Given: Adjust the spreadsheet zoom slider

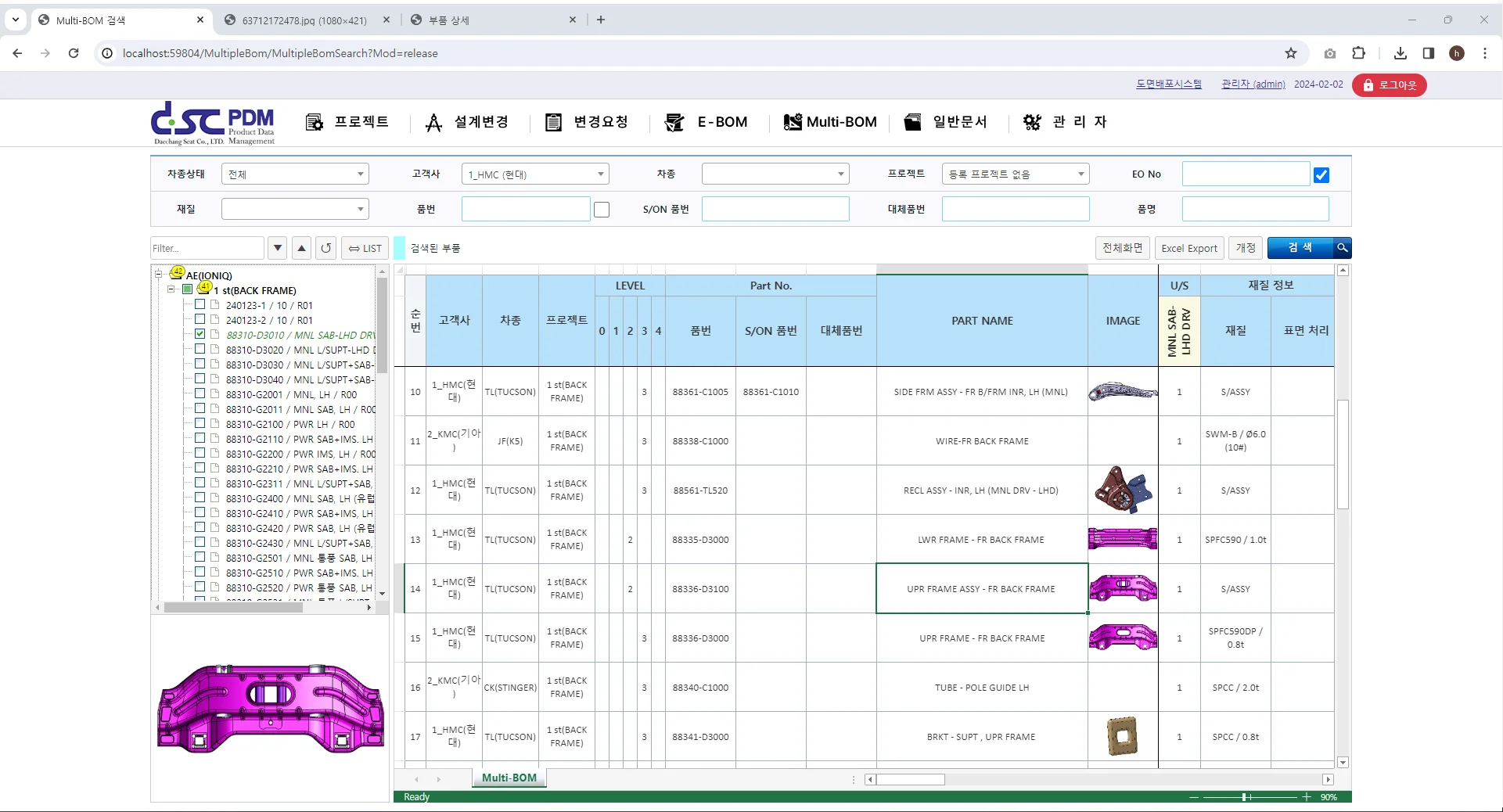Looking at the screenshot, I should (1244, 797).
